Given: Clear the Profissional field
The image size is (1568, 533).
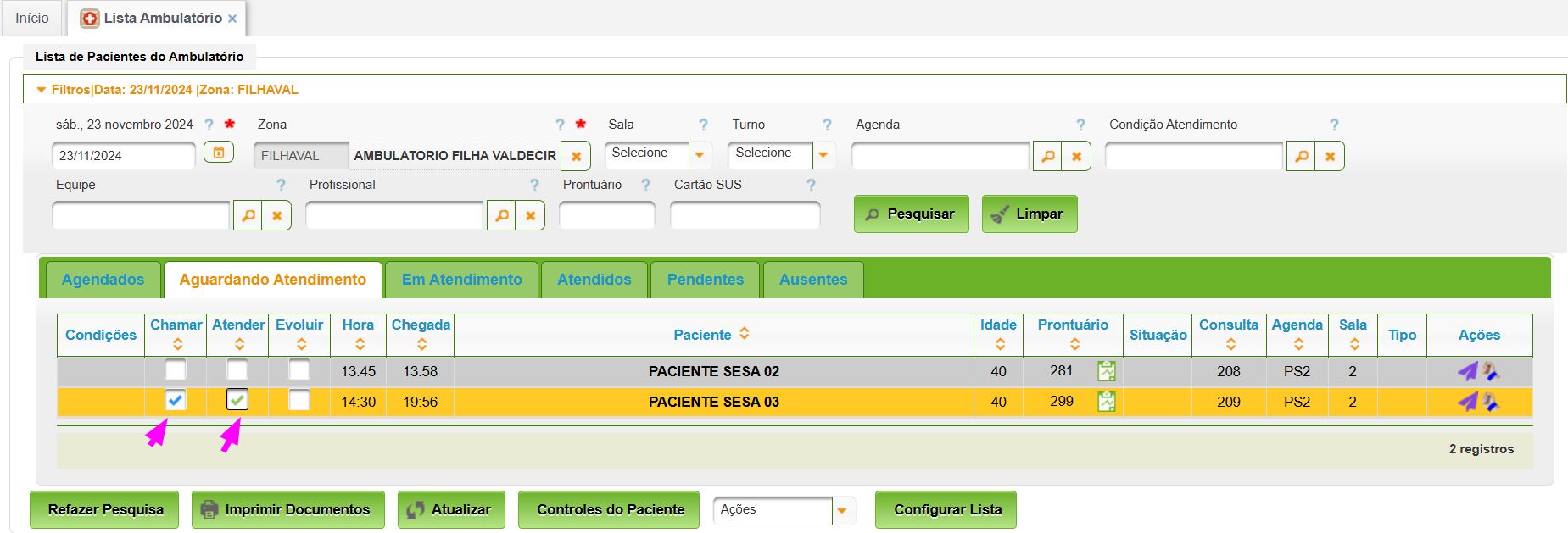Looking at the screenshot, I should coord(530,216).
